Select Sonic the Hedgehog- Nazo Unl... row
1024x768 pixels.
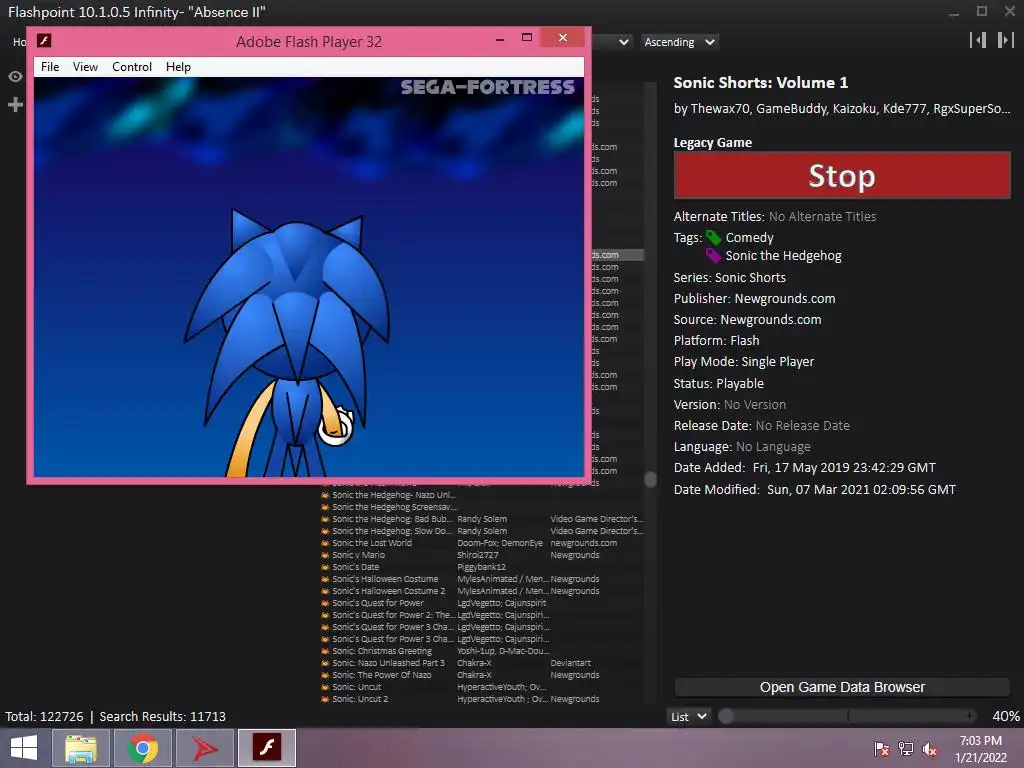(x=482, y=495)
